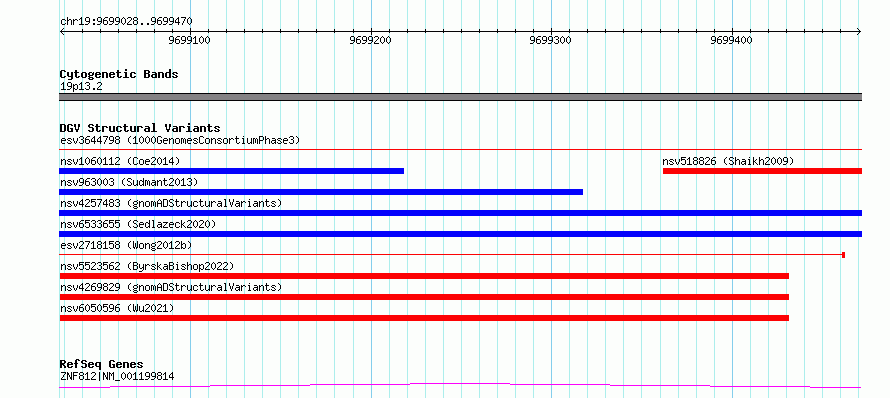890x398 pixels.
Task: Select the gray 19p13.2 cytogenetic band bar
Action: click(460, 97)
